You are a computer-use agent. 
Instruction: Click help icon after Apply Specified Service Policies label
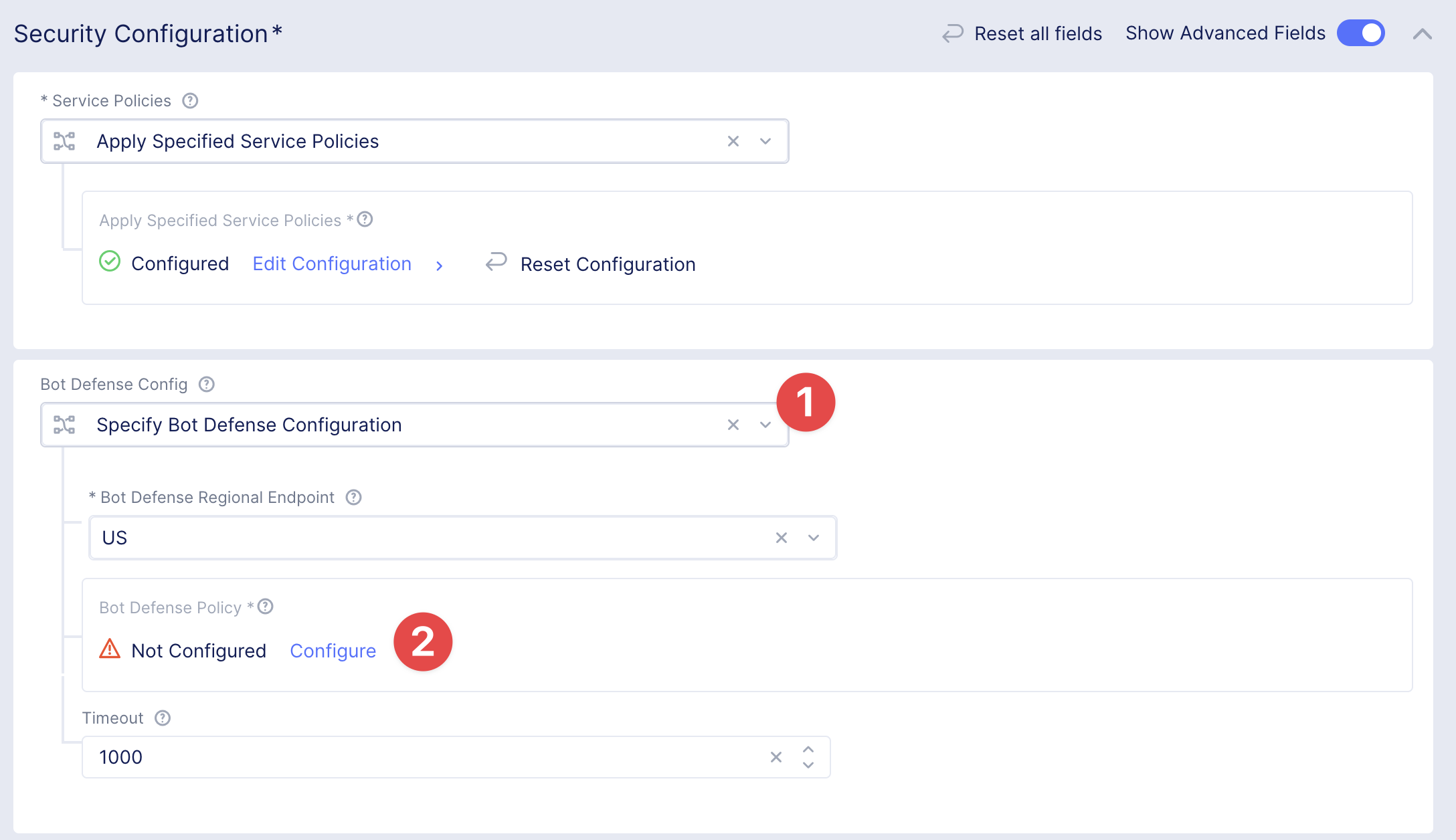[x=365, y=219]
